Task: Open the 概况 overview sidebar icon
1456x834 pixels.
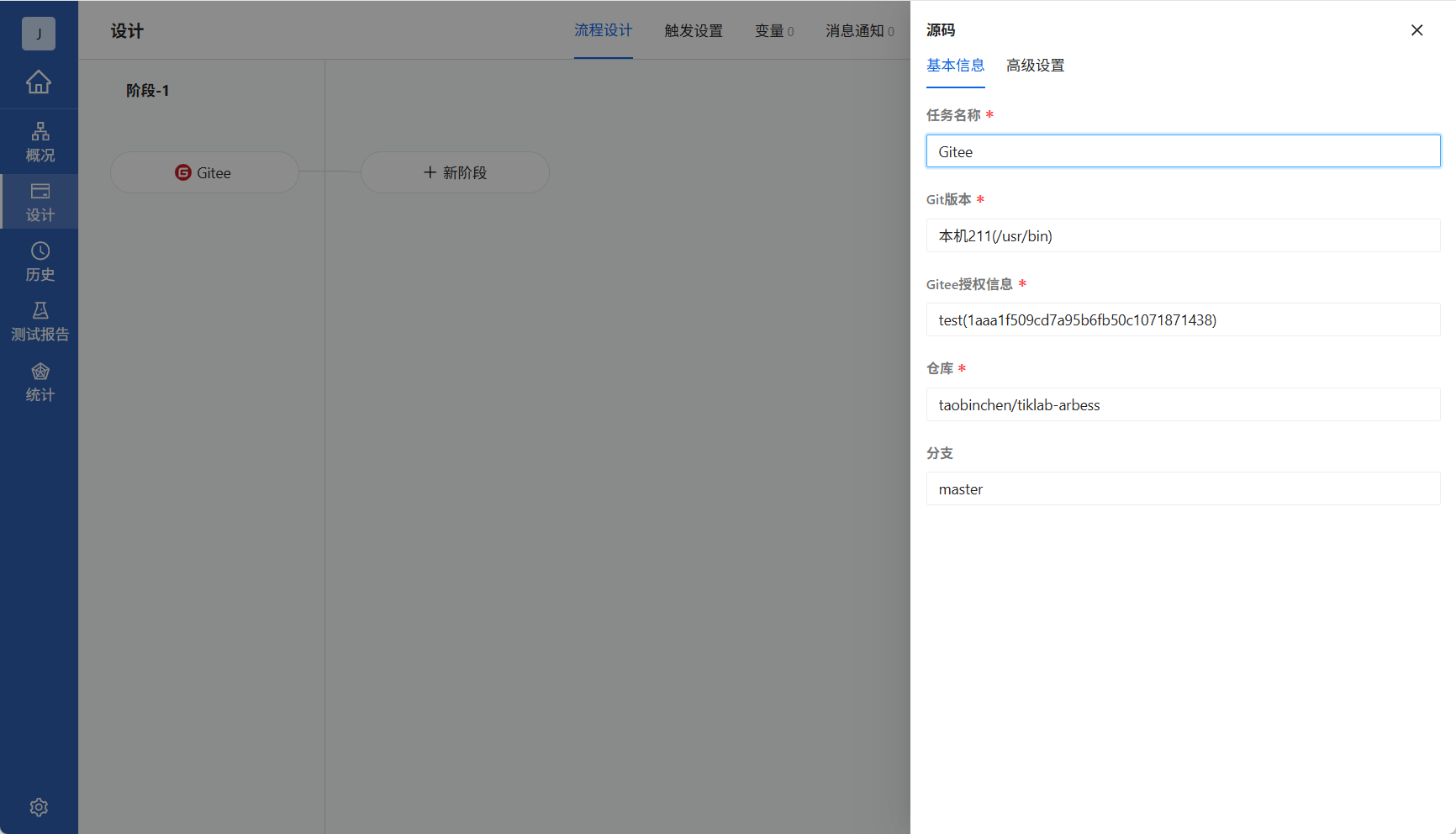Action: coord(39,141)
